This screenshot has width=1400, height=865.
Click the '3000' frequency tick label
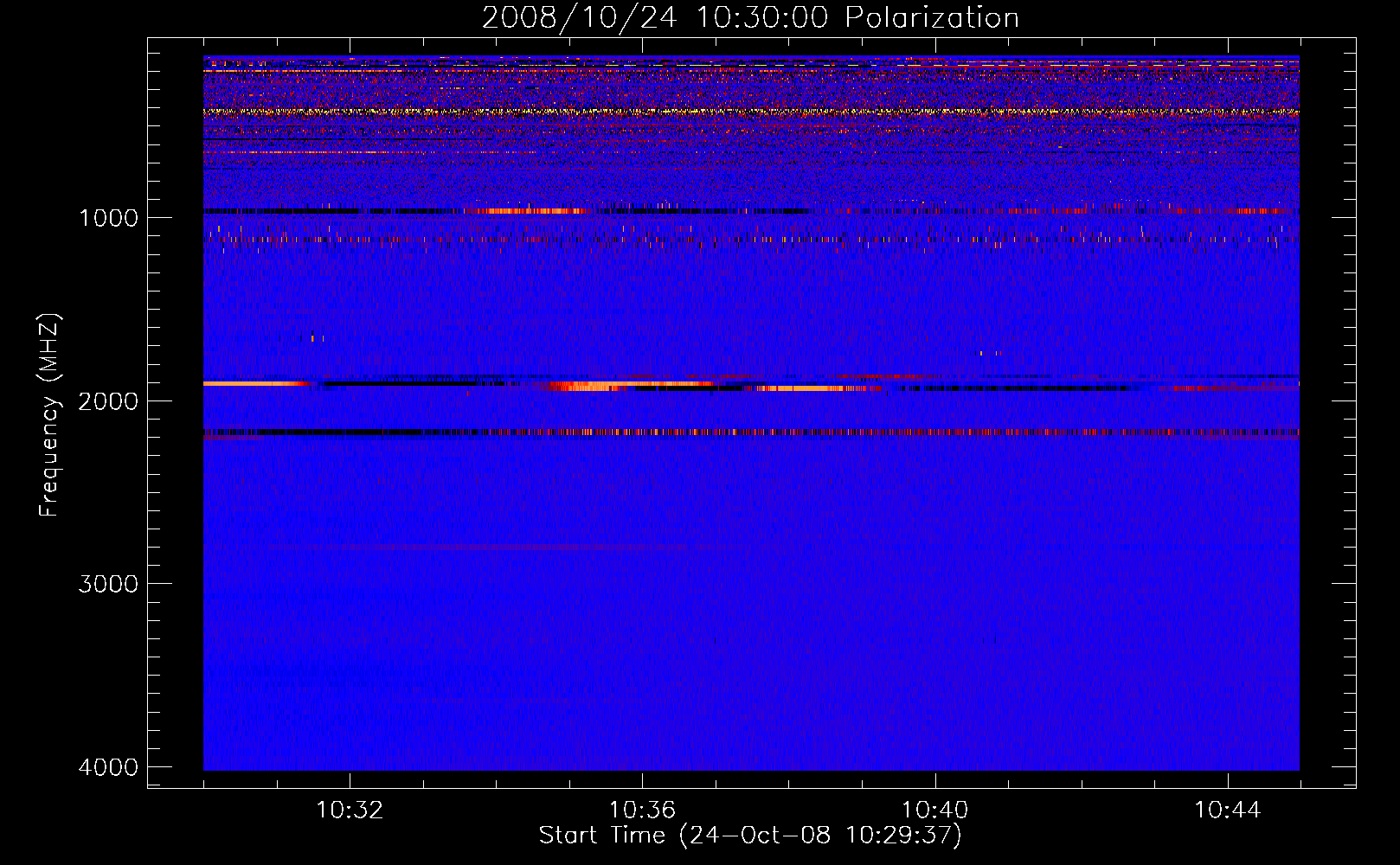point(109,584)
